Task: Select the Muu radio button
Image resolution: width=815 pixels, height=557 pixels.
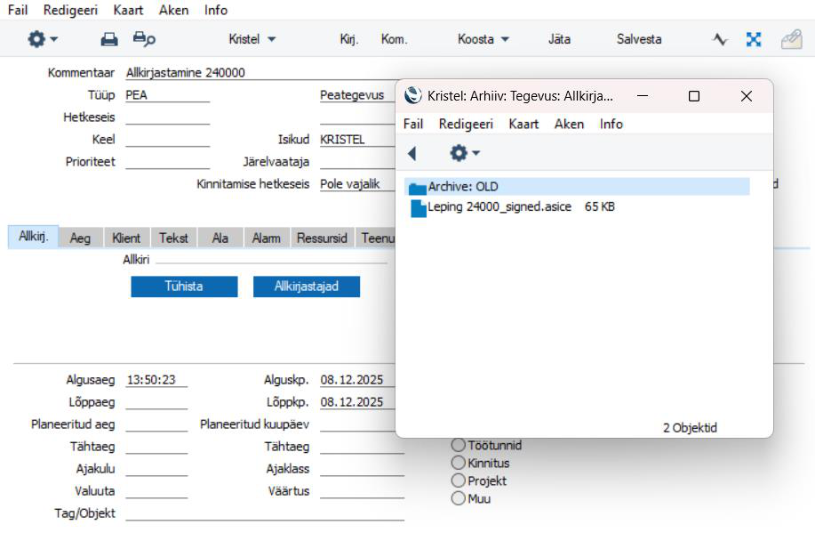Action: point(458,498)
